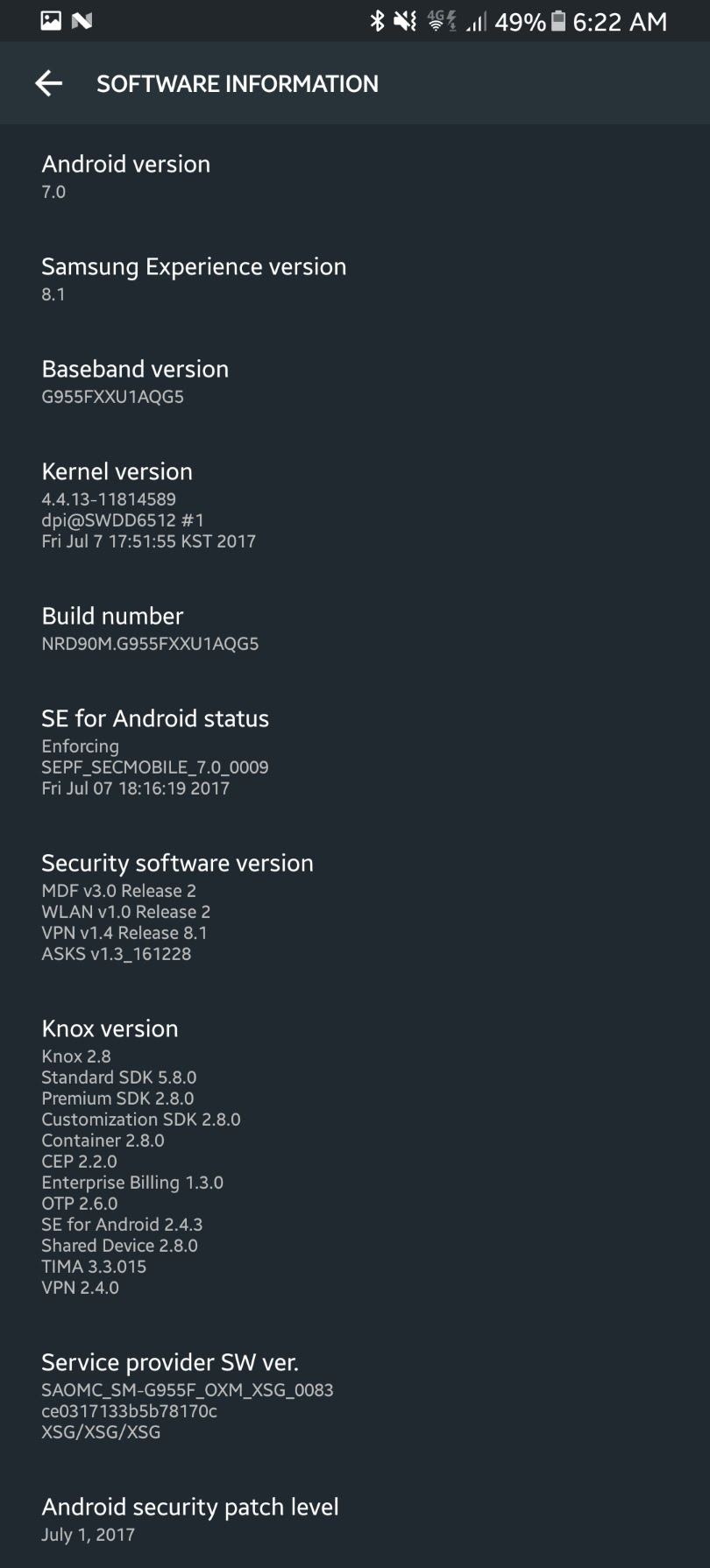Tap the 6:22 AM clock
This screenshot has height=1568, width=710.
[x=620, y=21]
